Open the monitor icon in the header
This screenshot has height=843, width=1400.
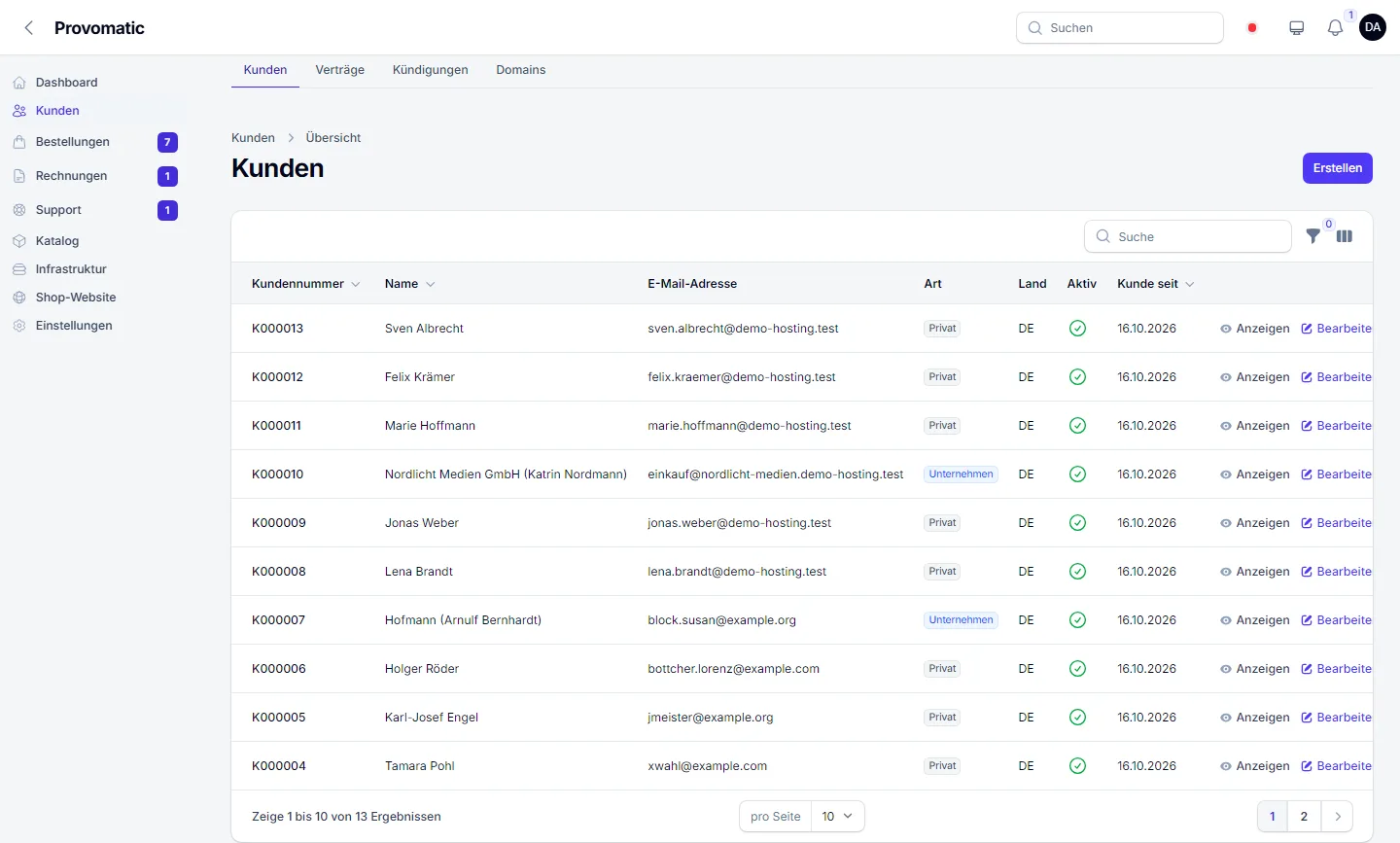click(x=1297, y=28)
